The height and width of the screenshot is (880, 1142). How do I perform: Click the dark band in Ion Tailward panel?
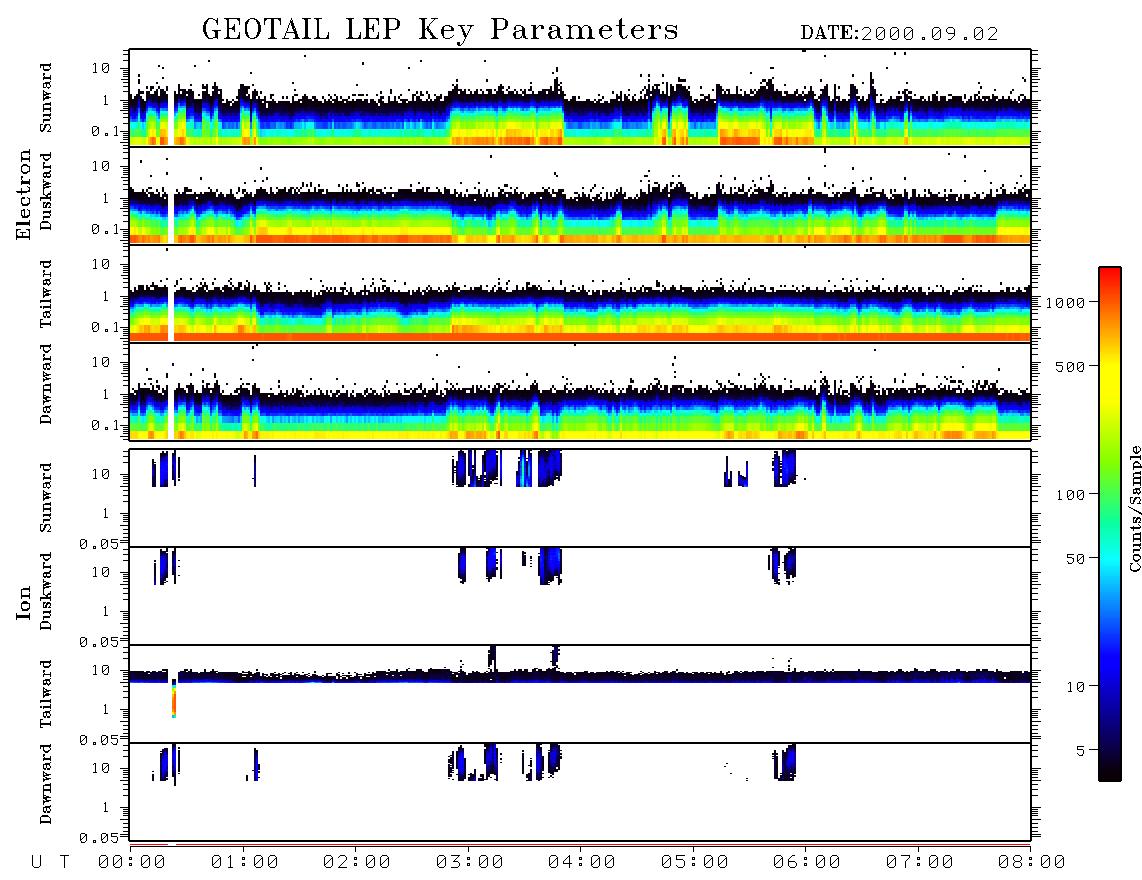[580, 677]
